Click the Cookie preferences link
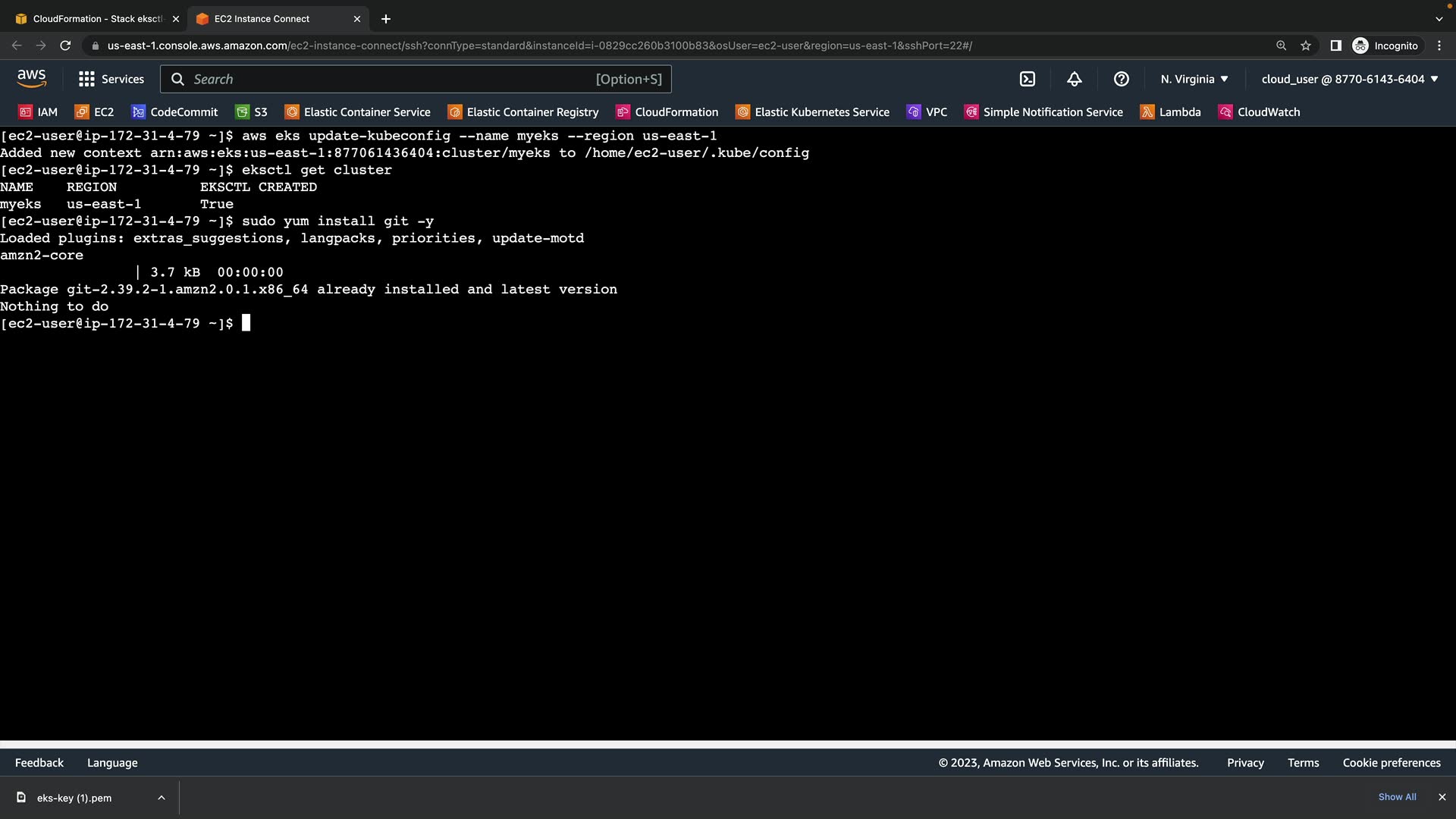Image resolution: width=1456 pixels, height=819 pixels. (1392, 763)
